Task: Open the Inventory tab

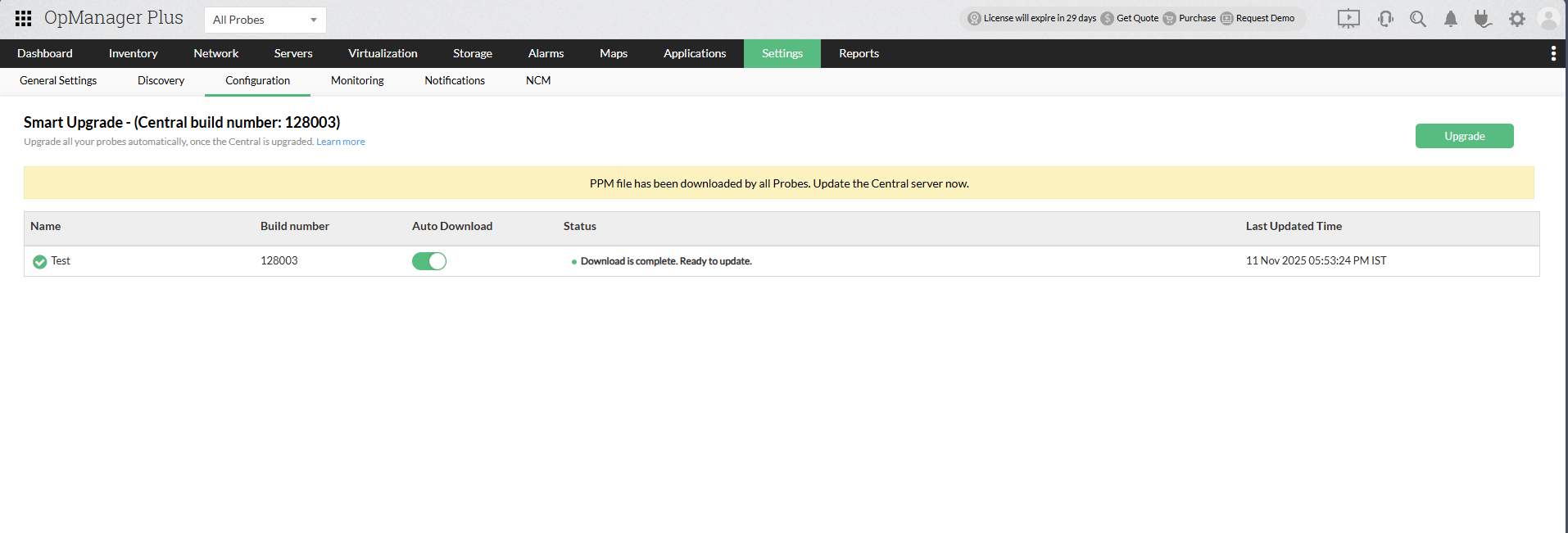Action: pyautogui.click(x=133, y=53)
